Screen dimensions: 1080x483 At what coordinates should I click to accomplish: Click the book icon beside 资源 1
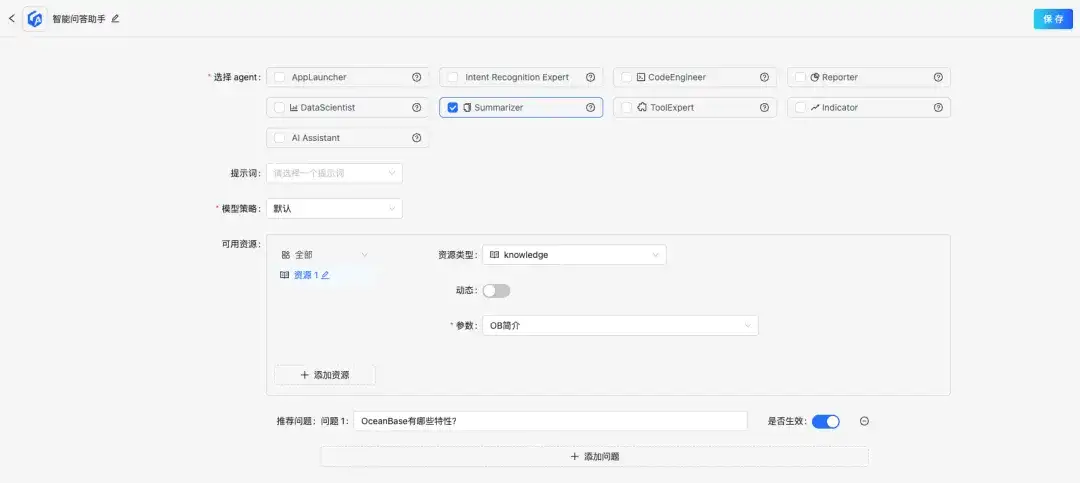(x=284, y=275)
